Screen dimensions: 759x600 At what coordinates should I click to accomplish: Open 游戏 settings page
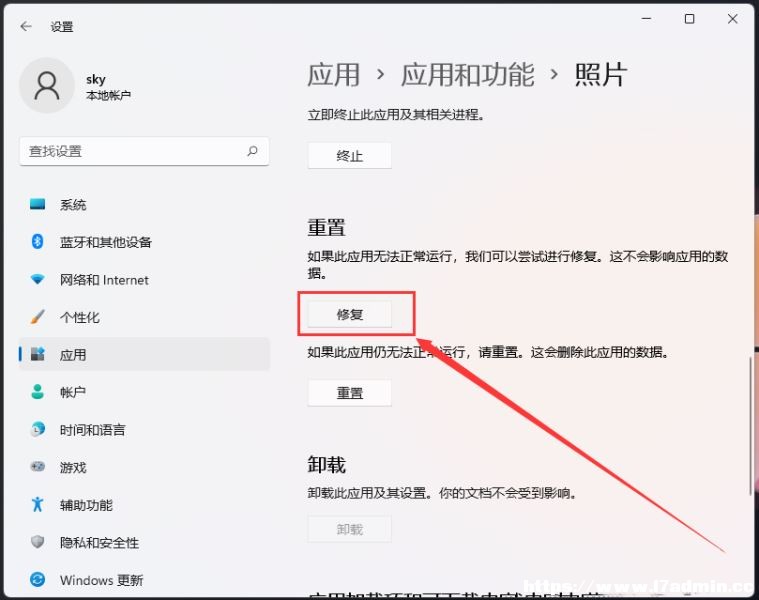coord(144,467)
